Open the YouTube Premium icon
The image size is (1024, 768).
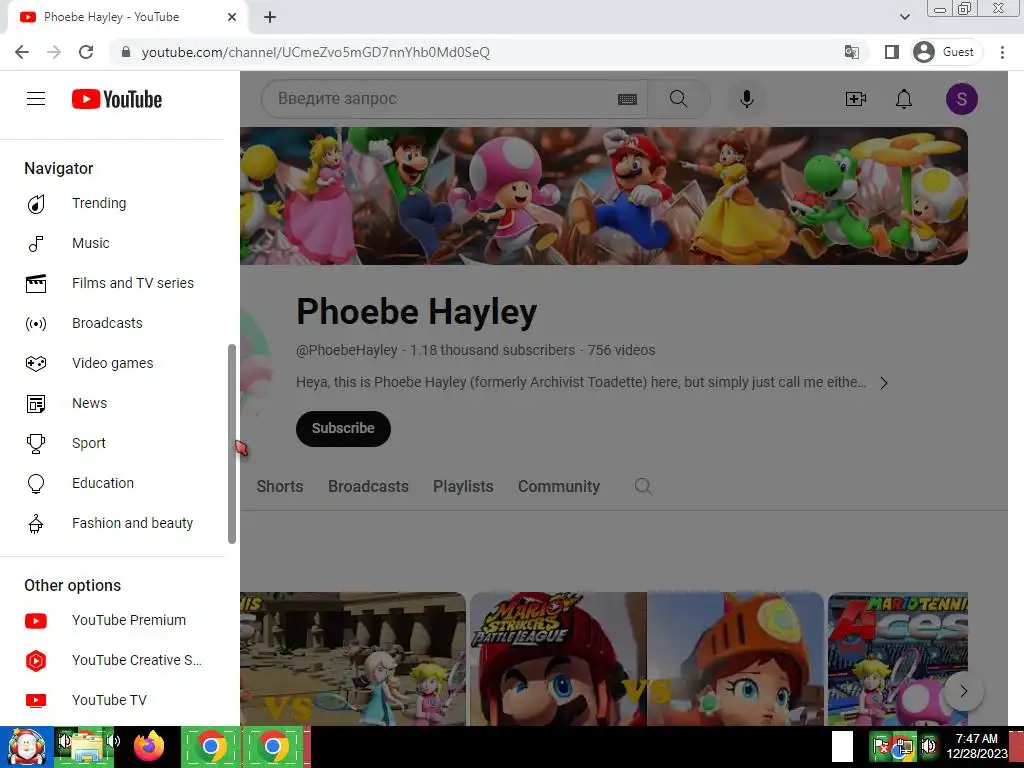[x=36, y=620]
